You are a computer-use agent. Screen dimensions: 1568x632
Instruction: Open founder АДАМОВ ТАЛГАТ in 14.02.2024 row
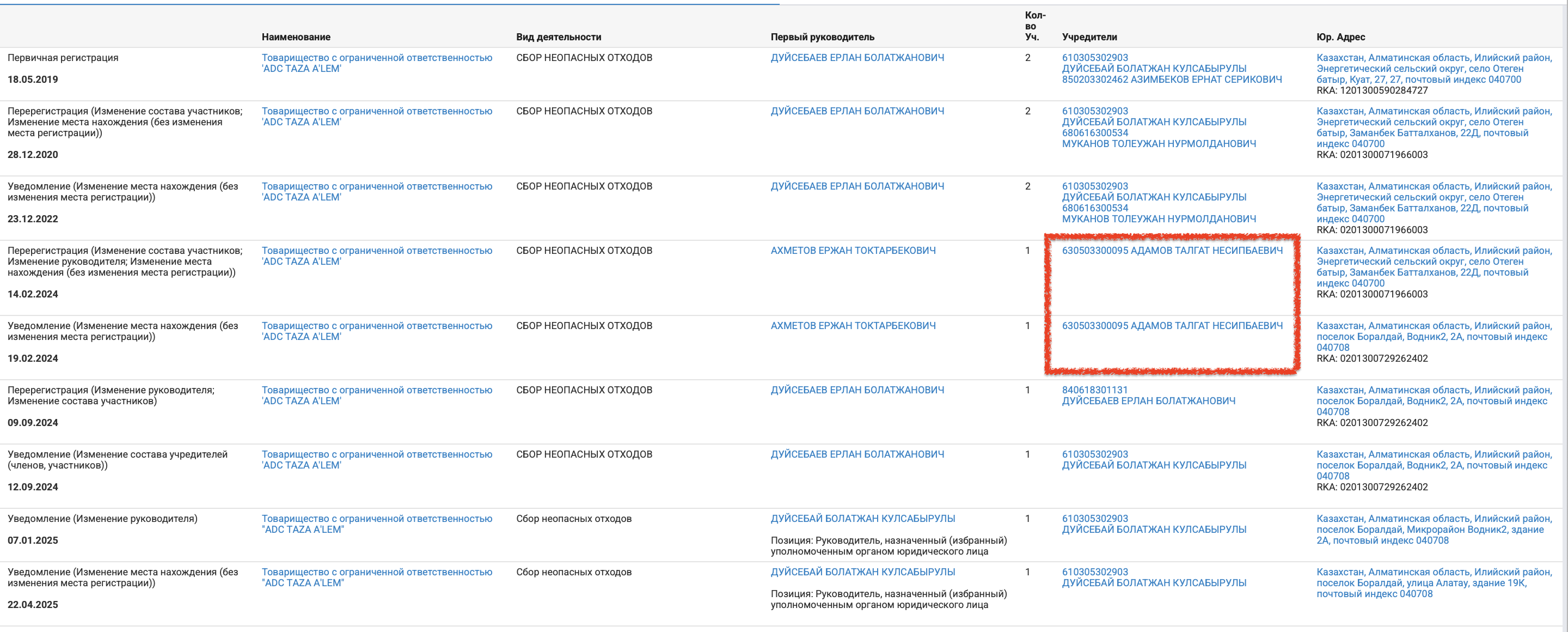[1172, 250]
